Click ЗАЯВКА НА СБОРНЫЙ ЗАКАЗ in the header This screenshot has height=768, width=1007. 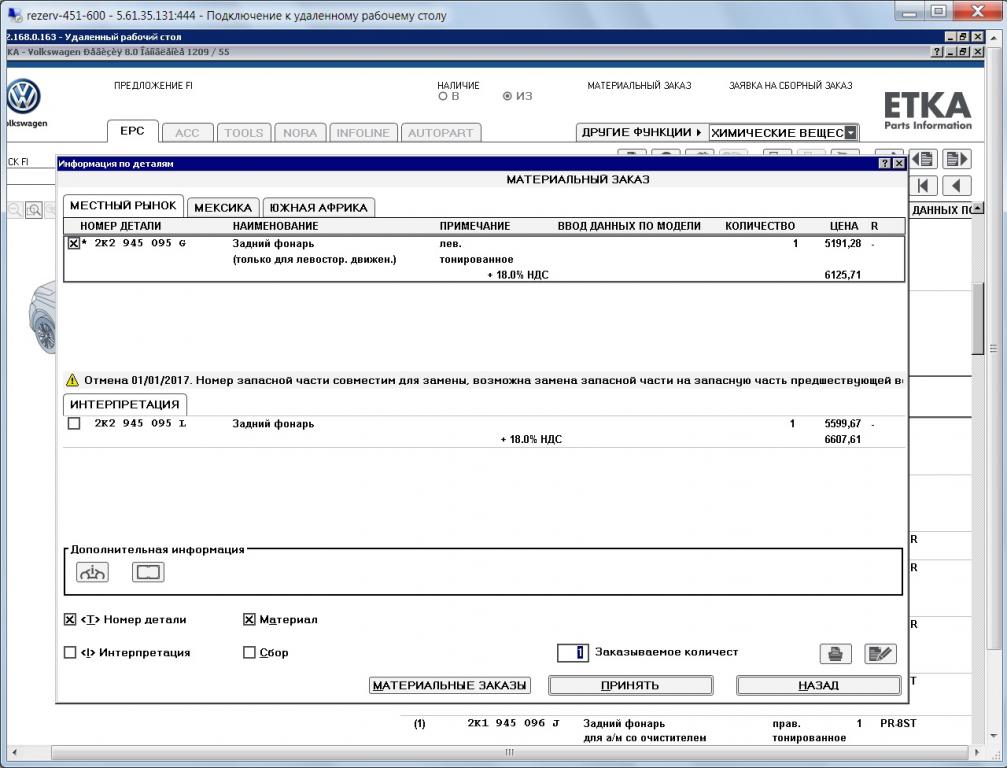(791, 85)
